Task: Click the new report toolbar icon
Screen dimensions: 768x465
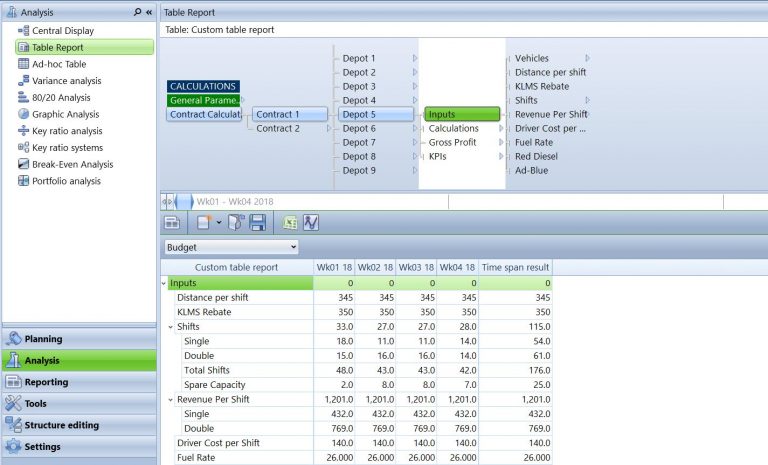Action: click(x=204, y=222)
